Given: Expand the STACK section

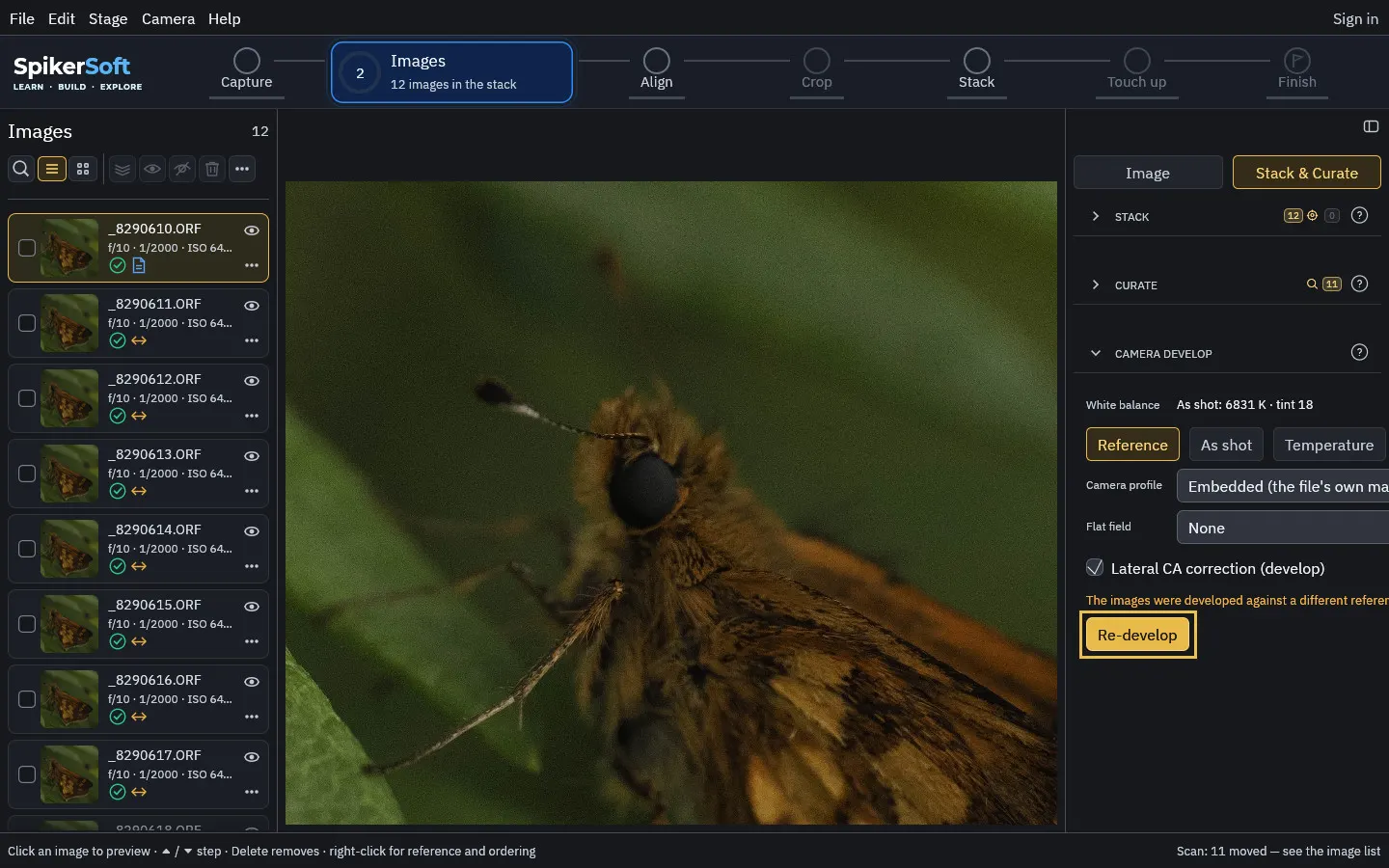Looking at the screenshot, I should click(1095, 216).
